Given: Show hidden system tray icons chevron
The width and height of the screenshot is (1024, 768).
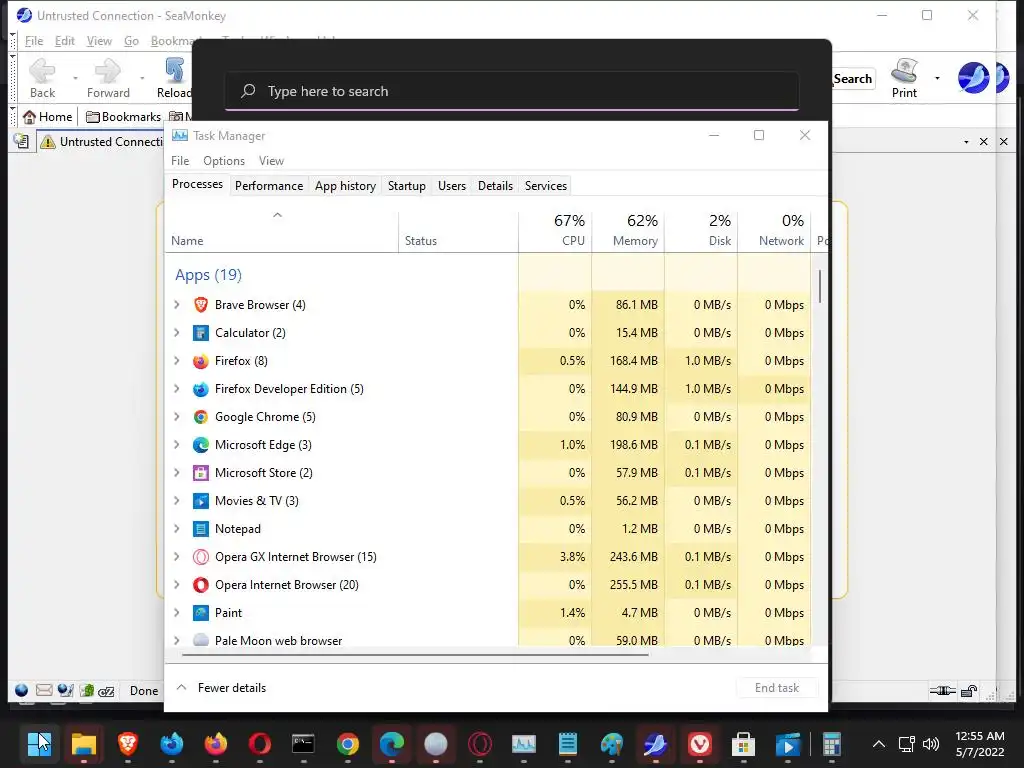Looking at the screenshot, I should click(879, 744).
